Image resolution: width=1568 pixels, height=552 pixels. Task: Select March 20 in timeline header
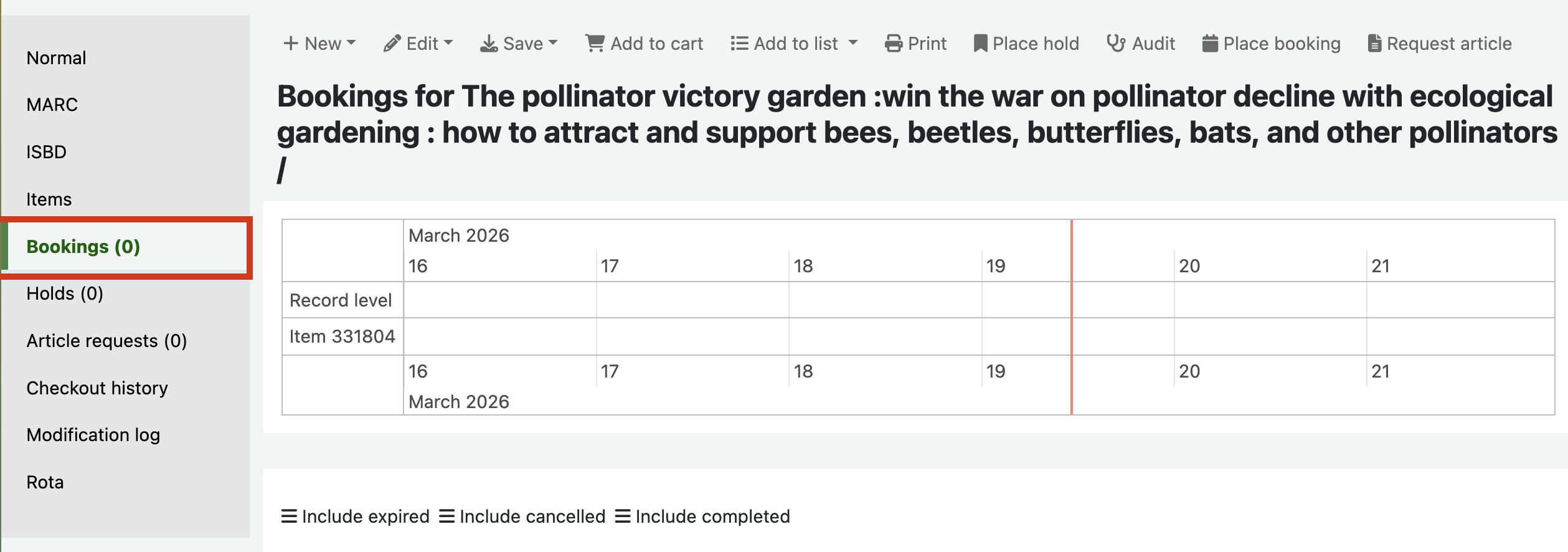tap(1189, 266)
